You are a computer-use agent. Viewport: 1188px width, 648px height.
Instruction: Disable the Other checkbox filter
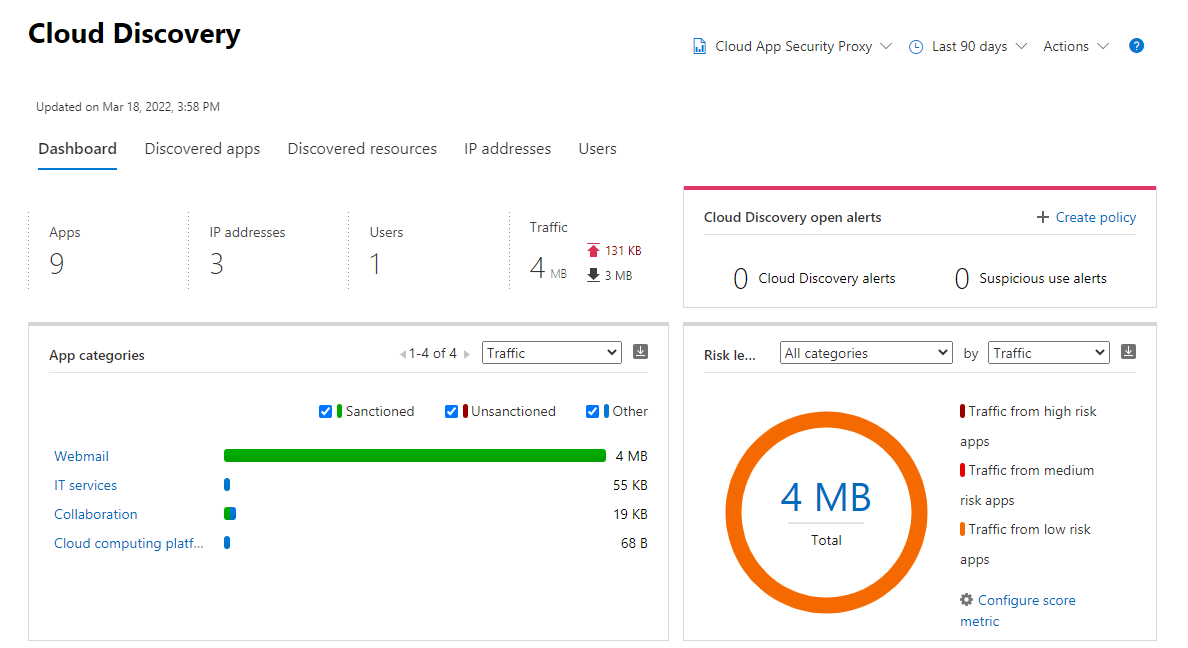pos(593,411)
